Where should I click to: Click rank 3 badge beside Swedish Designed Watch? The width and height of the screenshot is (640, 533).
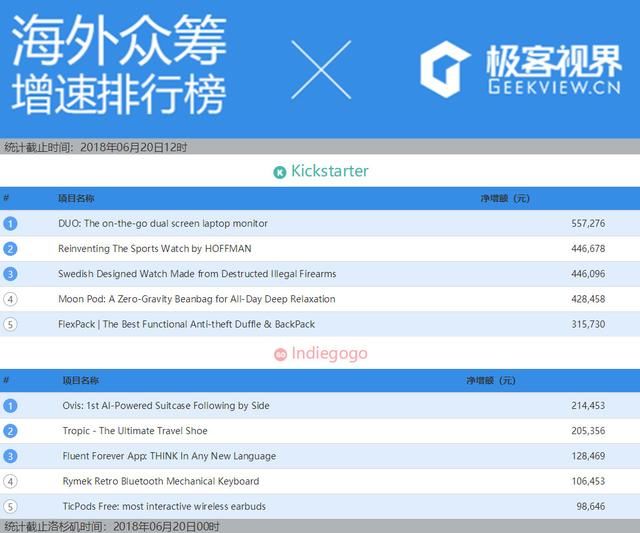click(x=10, y=274)
